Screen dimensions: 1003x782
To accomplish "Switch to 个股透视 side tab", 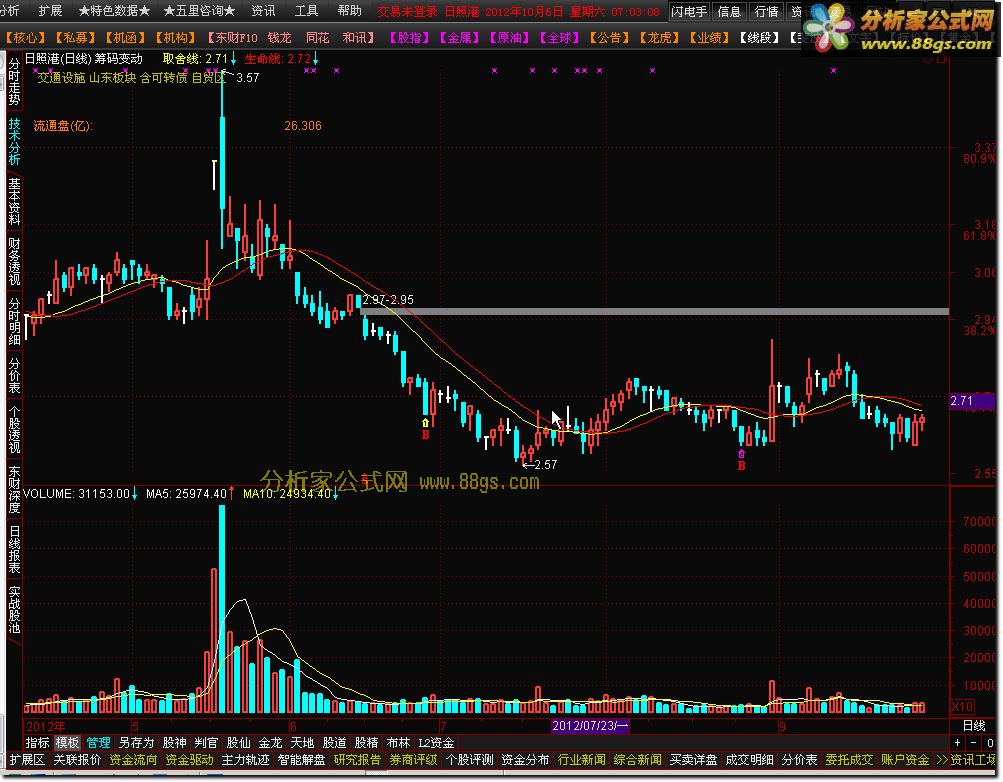I will pyautogui.click(x=14, y=429).
